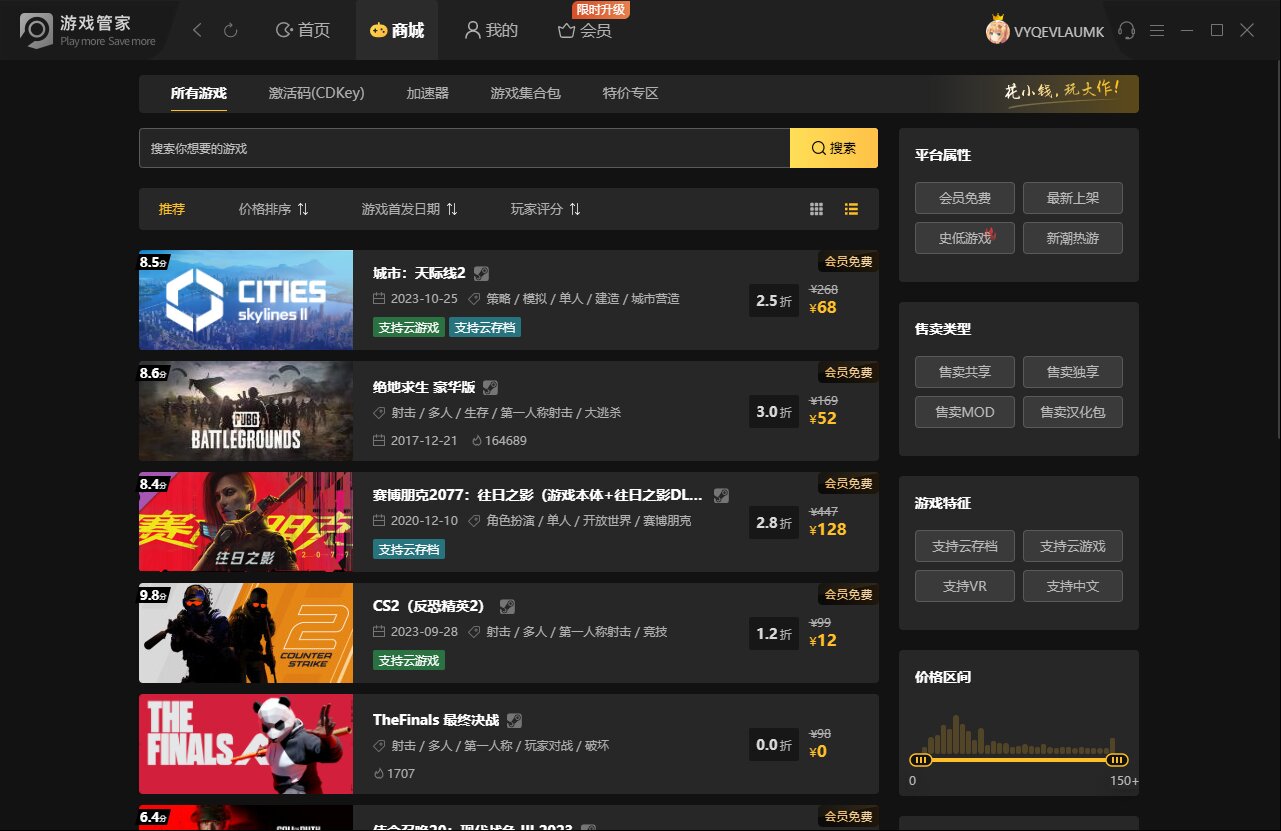Click the 搜索 search button
The width and height of the screenshot is (1281, 831).
tap(834, 147)
